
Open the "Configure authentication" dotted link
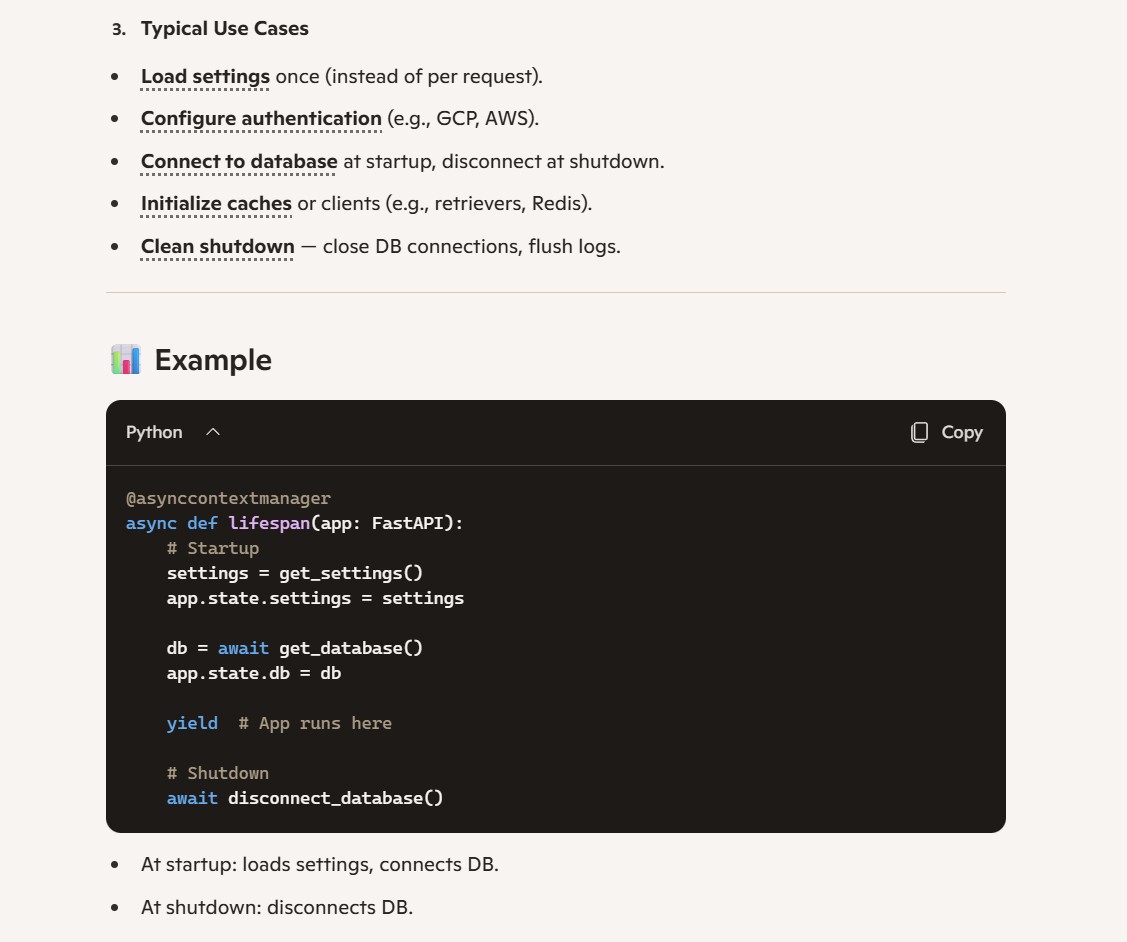point(261,119)
